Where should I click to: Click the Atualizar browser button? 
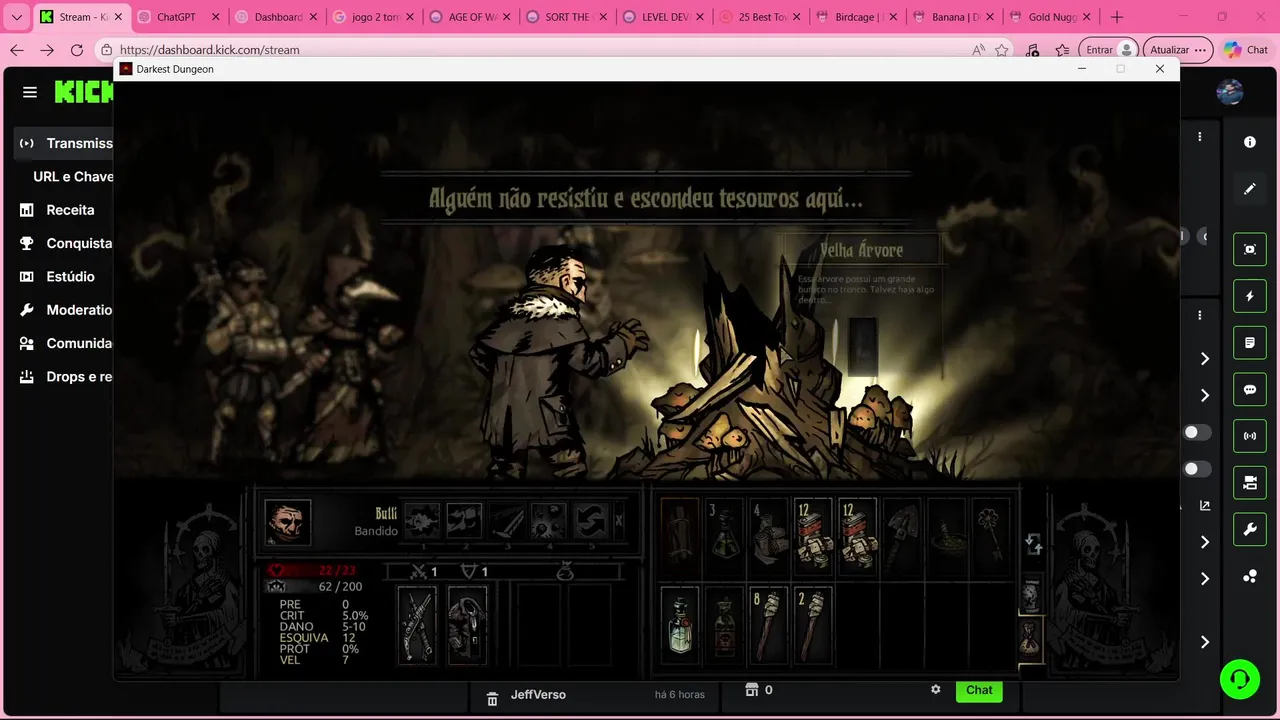[1176, 50]
